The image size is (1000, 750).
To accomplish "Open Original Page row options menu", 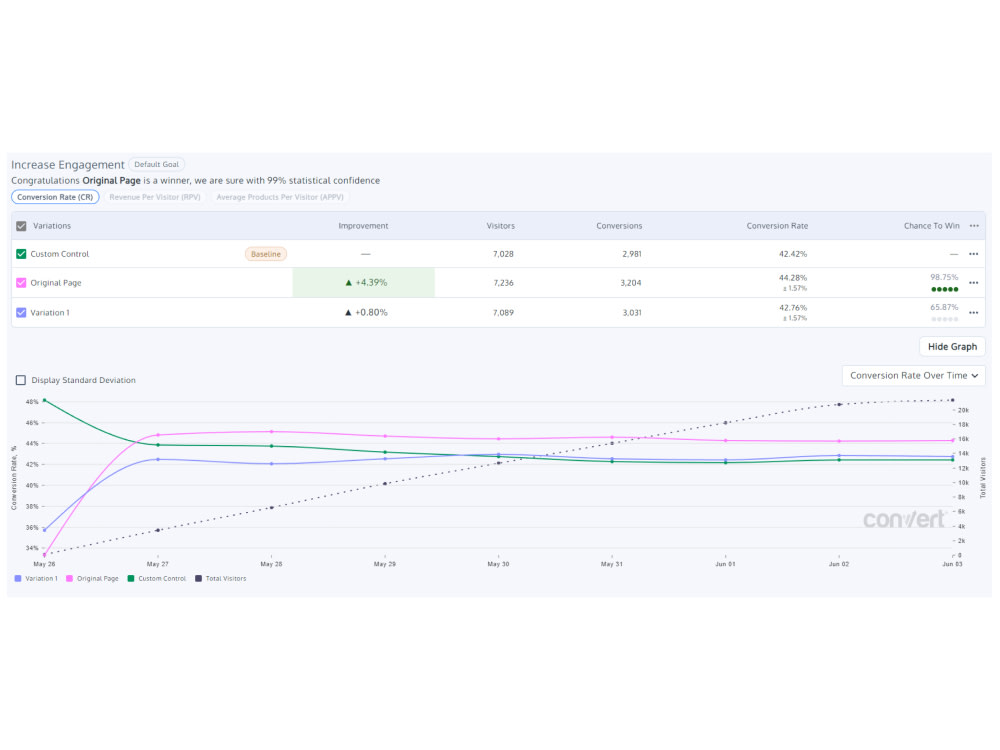I will (x=973, y=283).
